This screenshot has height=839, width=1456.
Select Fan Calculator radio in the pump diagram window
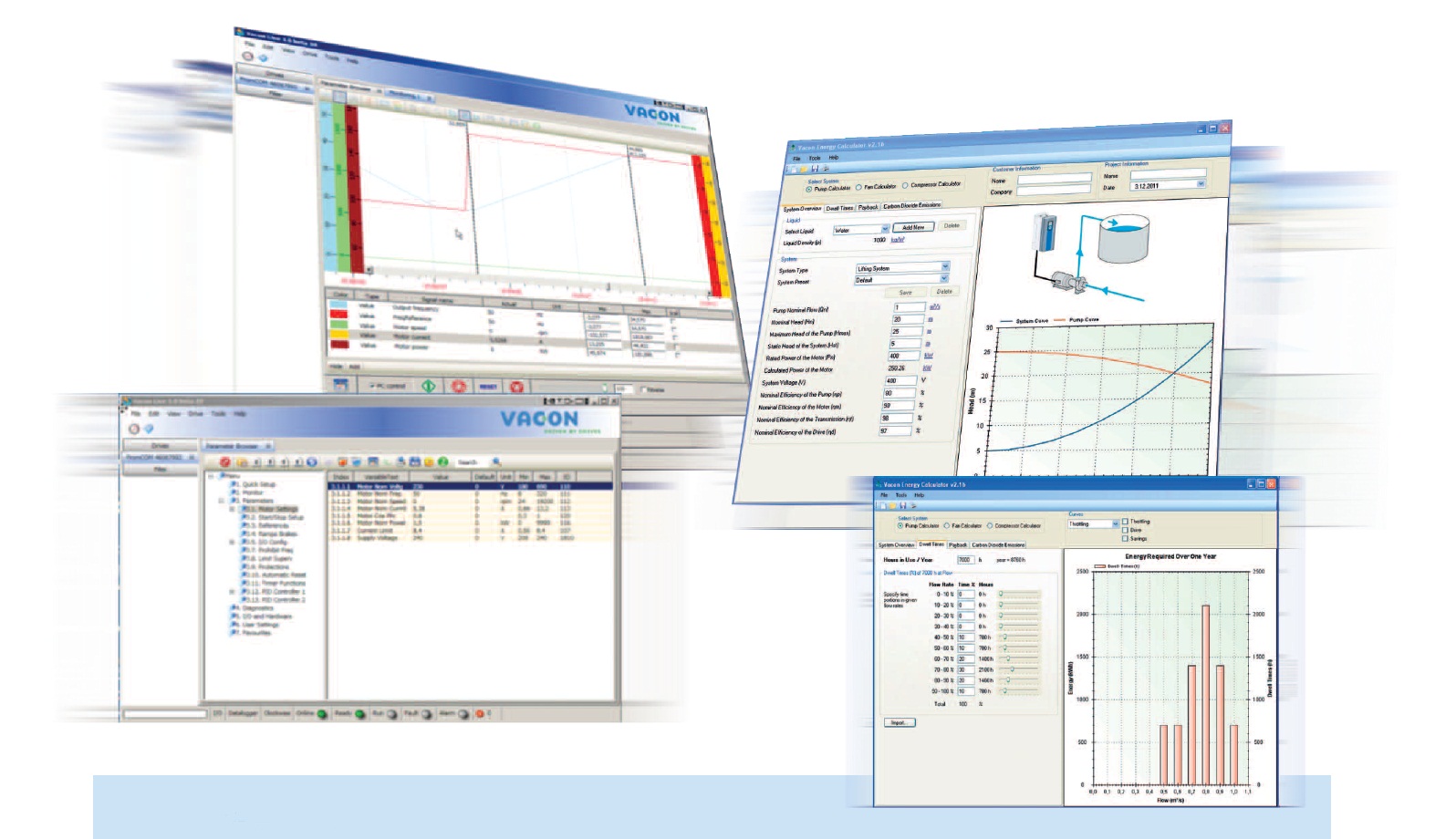pos(858,187)
